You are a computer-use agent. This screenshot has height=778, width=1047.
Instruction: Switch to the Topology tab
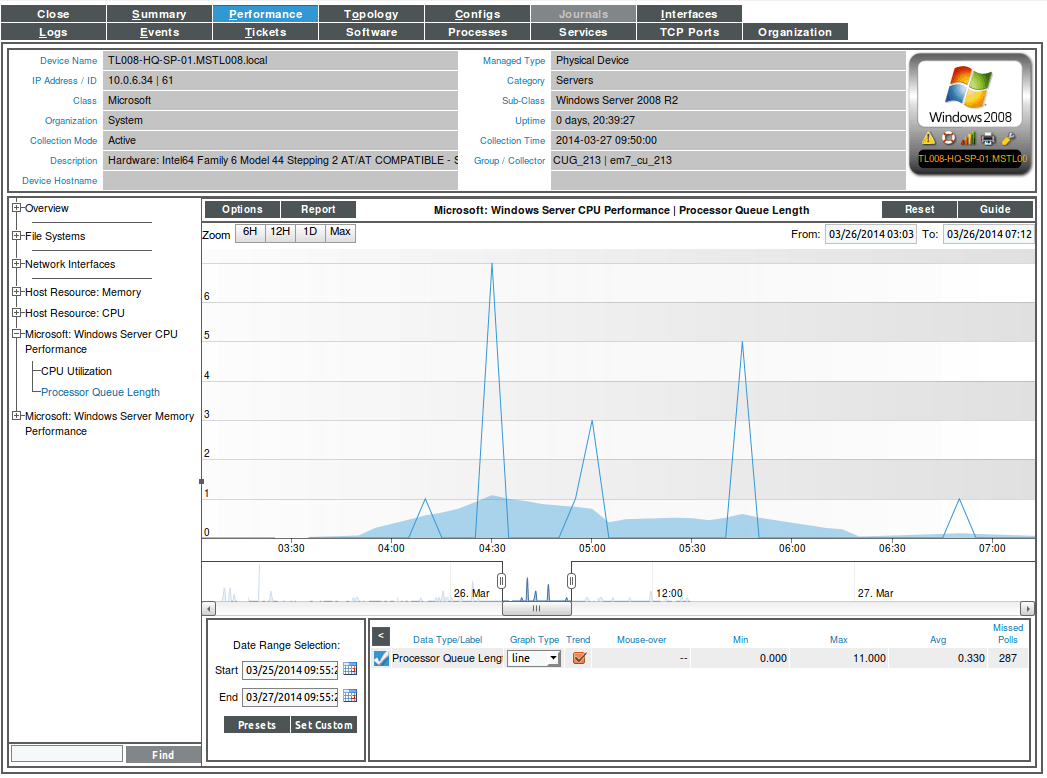point(371,13)
